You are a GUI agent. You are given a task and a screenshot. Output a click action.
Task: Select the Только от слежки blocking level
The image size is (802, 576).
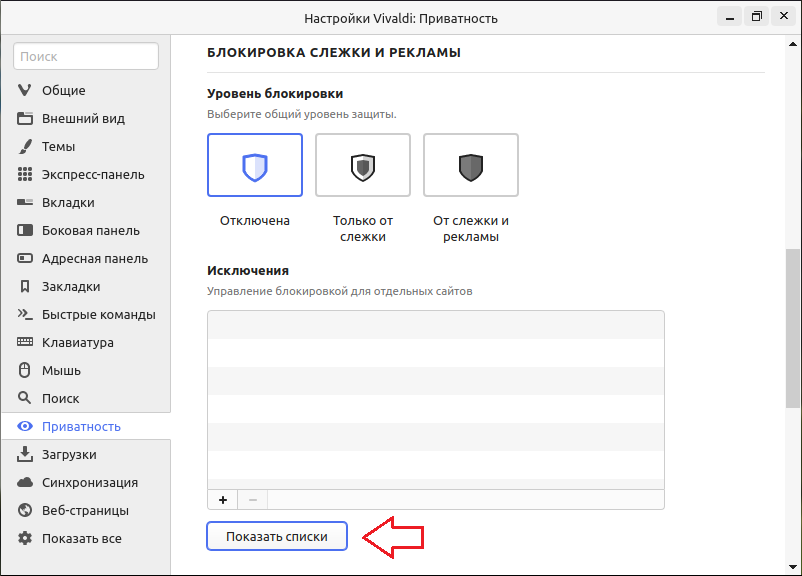(x=363, y=165)
